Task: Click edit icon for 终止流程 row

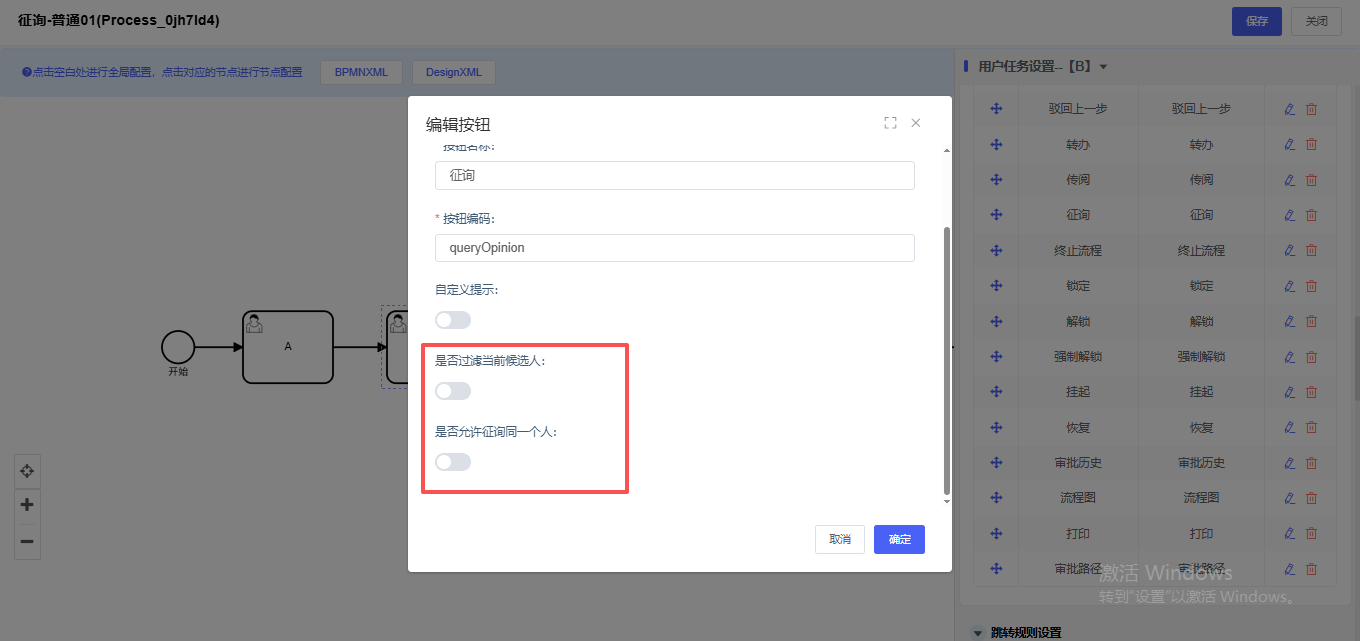Action: click(x=1289, y=250)
